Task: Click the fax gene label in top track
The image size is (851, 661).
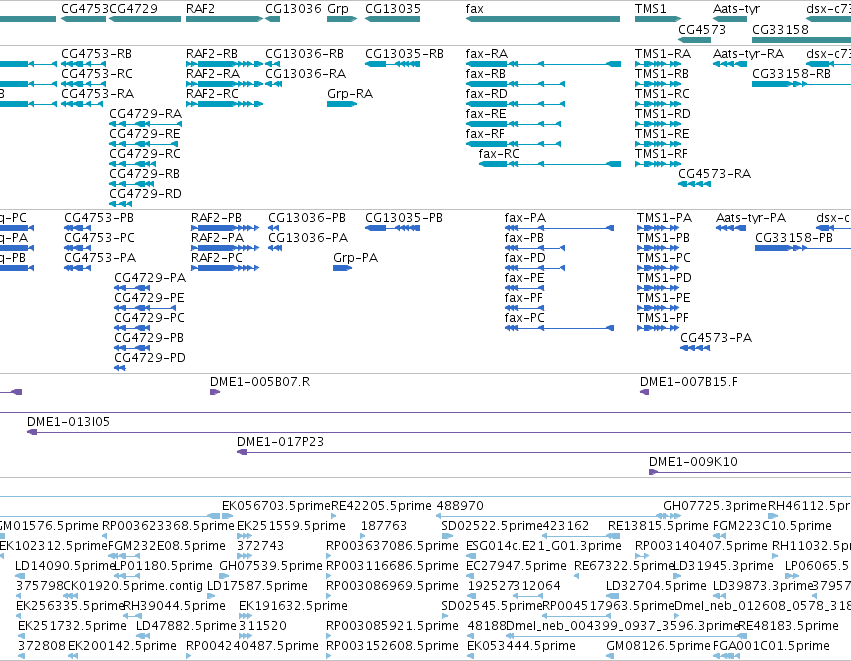Action: (474, 9)
